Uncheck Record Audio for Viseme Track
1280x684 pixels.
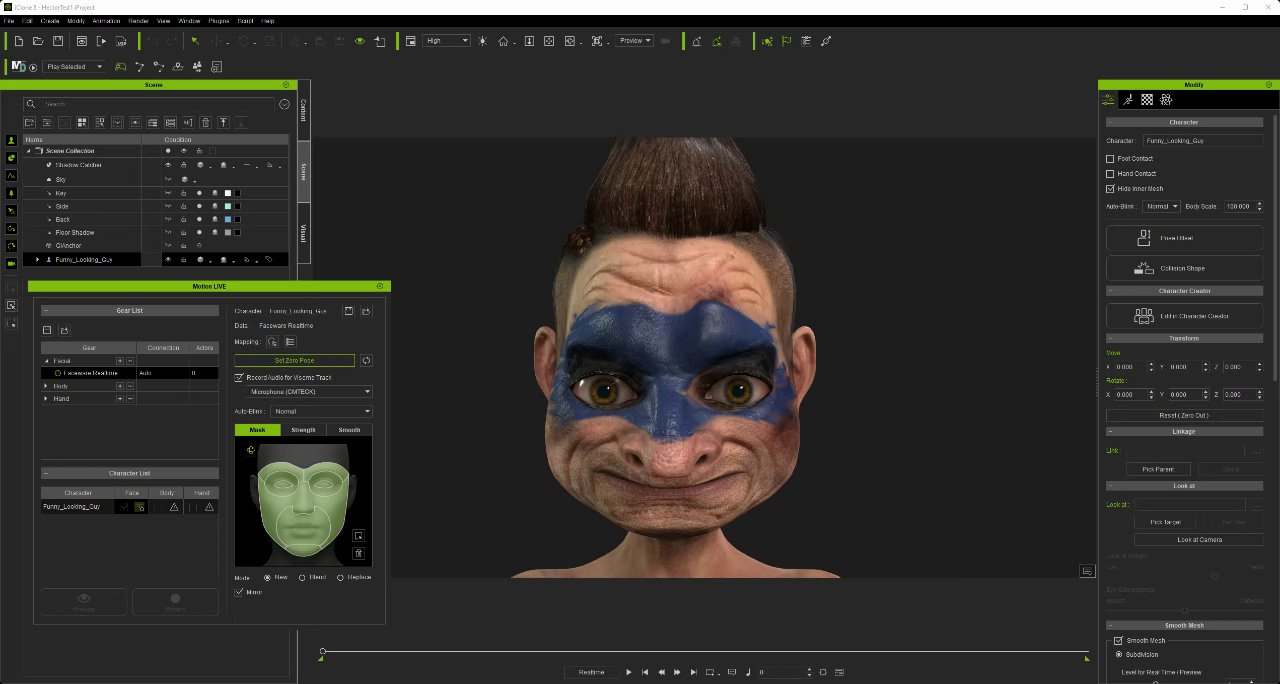[x=239, y=378]
